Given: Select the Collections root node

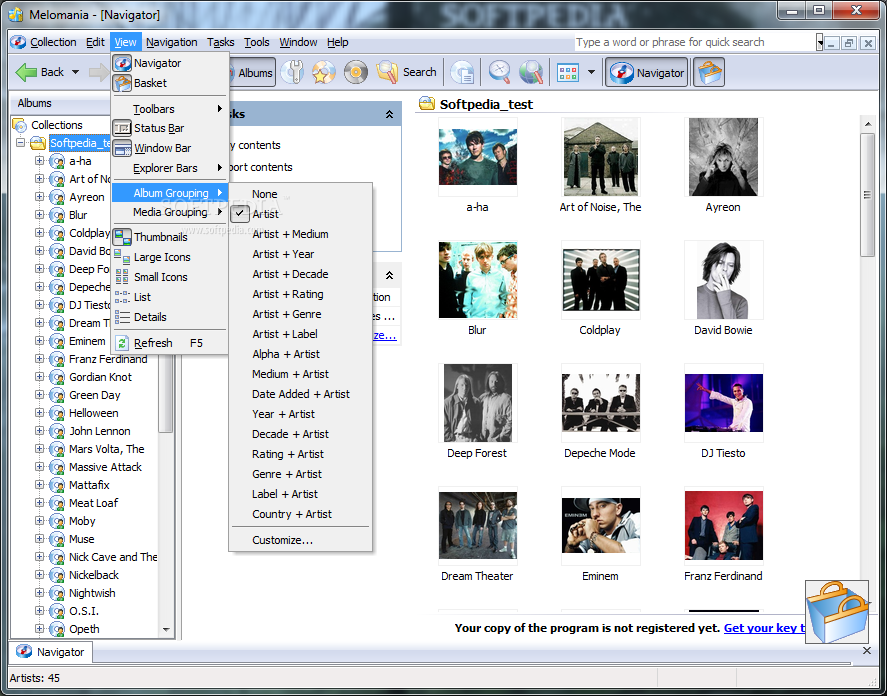Looking at the screenshot, I should tap(56, 125).
